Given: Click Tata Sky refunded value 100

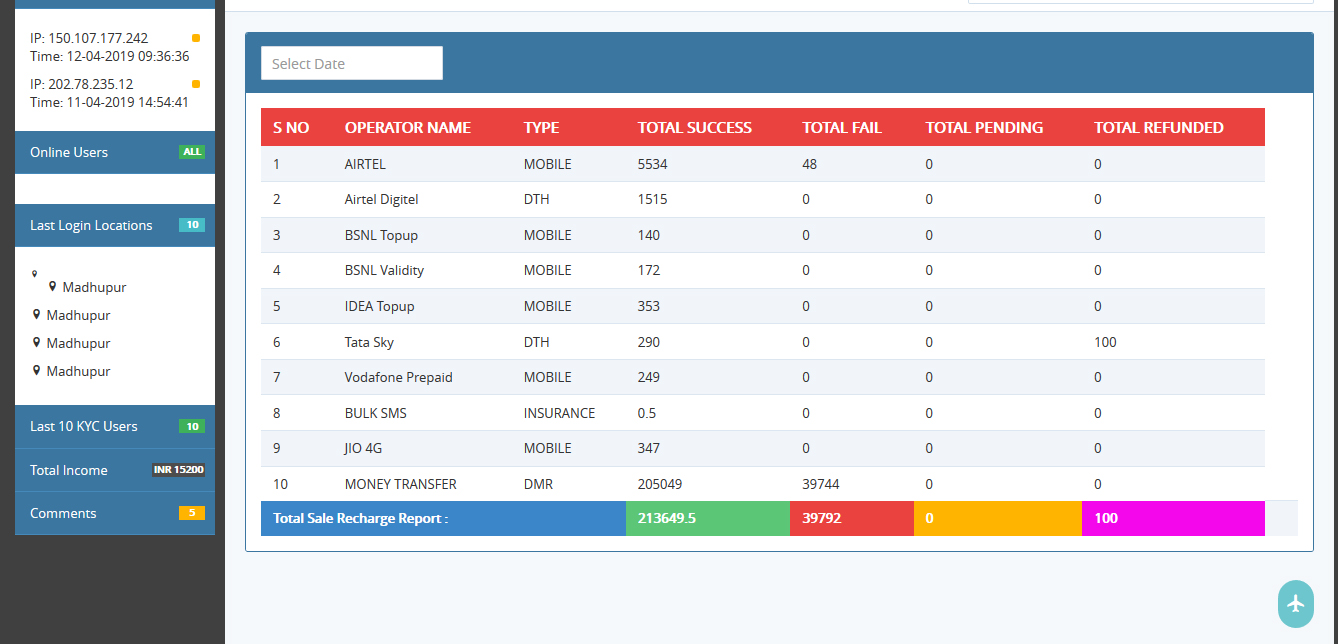Looking at the screenshot, I should tap(1105, 342).
